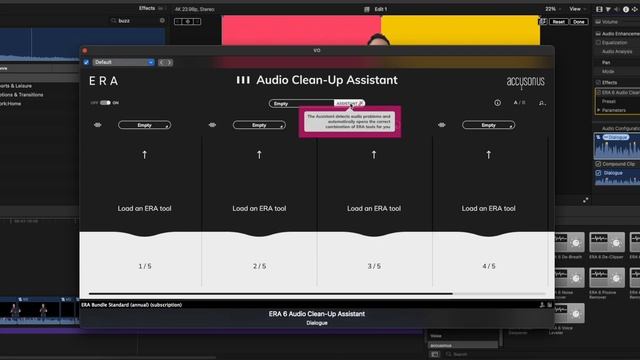Click 'Load an ERA tool' in slot 1/5
The width and height of the screenshot is (640, 360).
point(144,209)
